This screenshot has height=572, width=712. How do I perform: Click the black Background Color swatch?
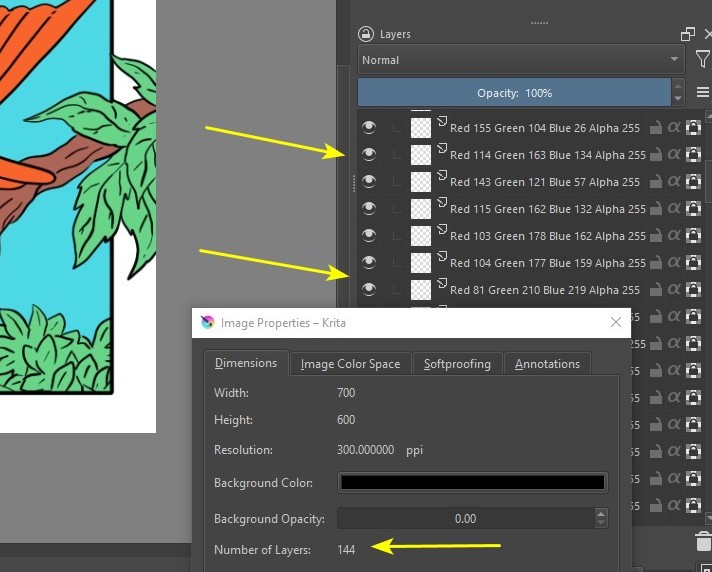point(472,482)
